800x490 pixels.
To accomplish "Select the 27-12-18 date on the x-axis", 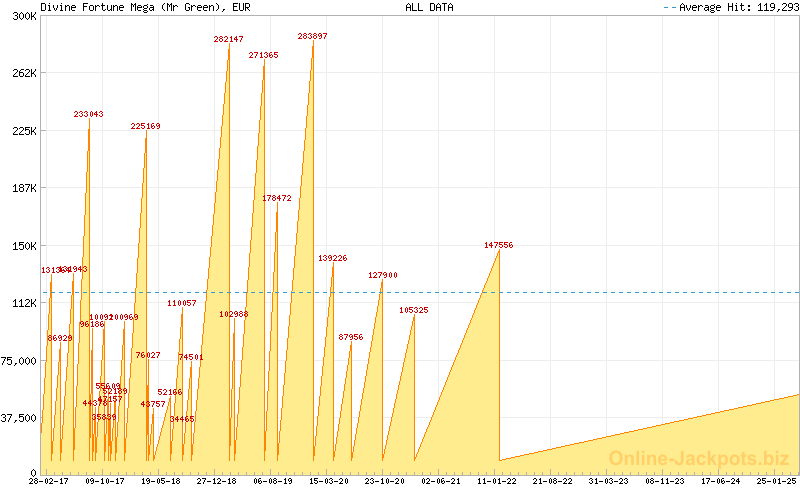I will (216, 481).
